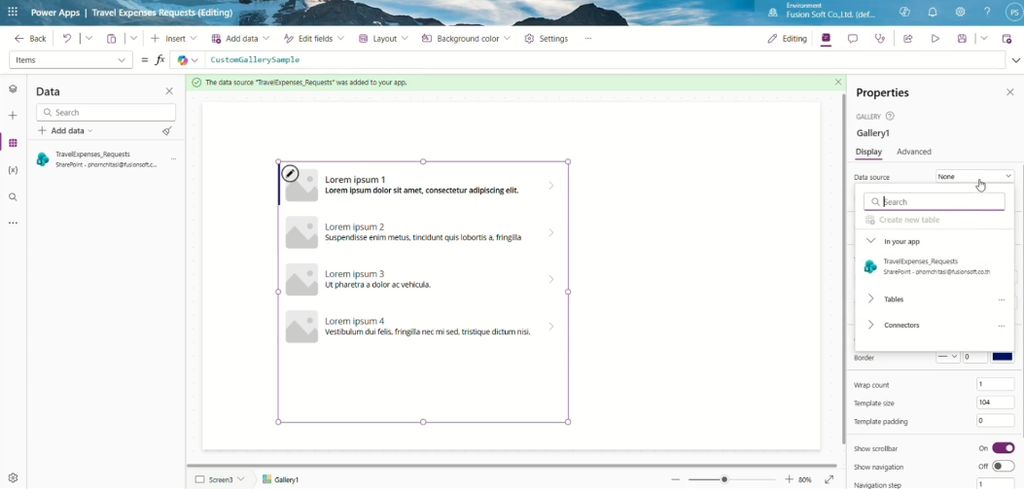Open the Insert menu
Screen dimensions: 1024x489
pos(174,39)
